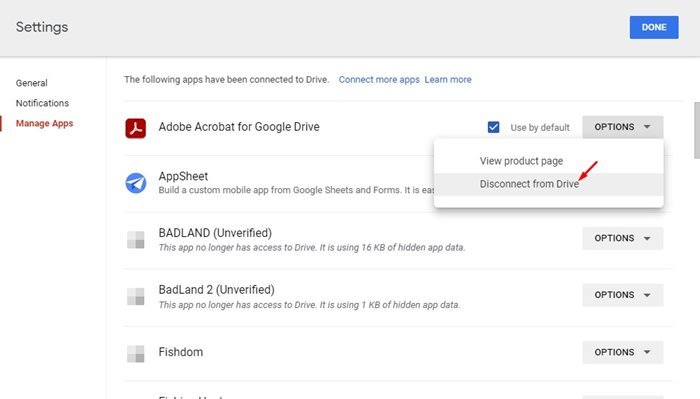The image size is (700, 399).
Task: Click the blue DONE button
Action: 654,27
